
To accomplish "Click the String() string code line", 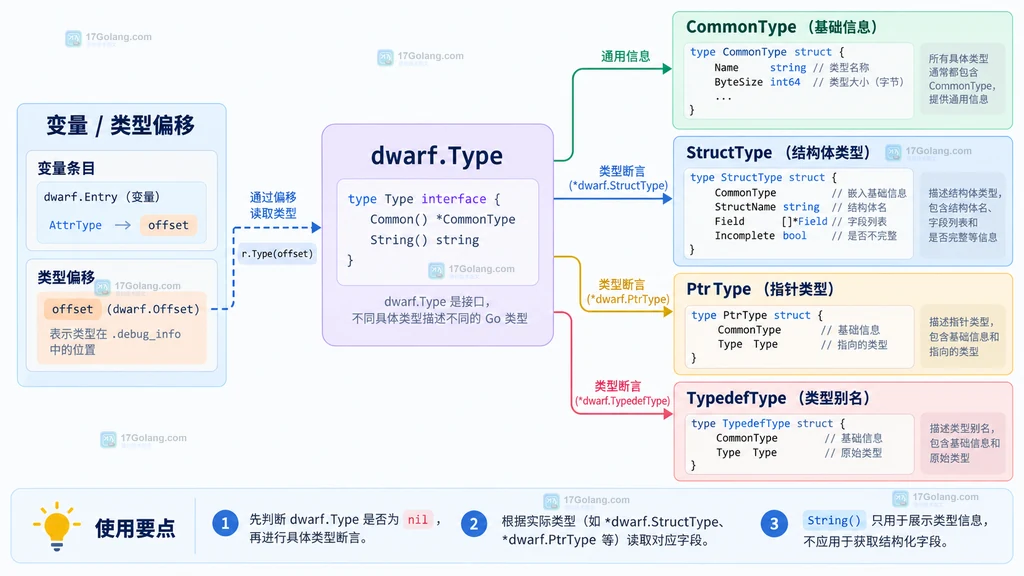I will pyautogui.click(x=424, y=240).
